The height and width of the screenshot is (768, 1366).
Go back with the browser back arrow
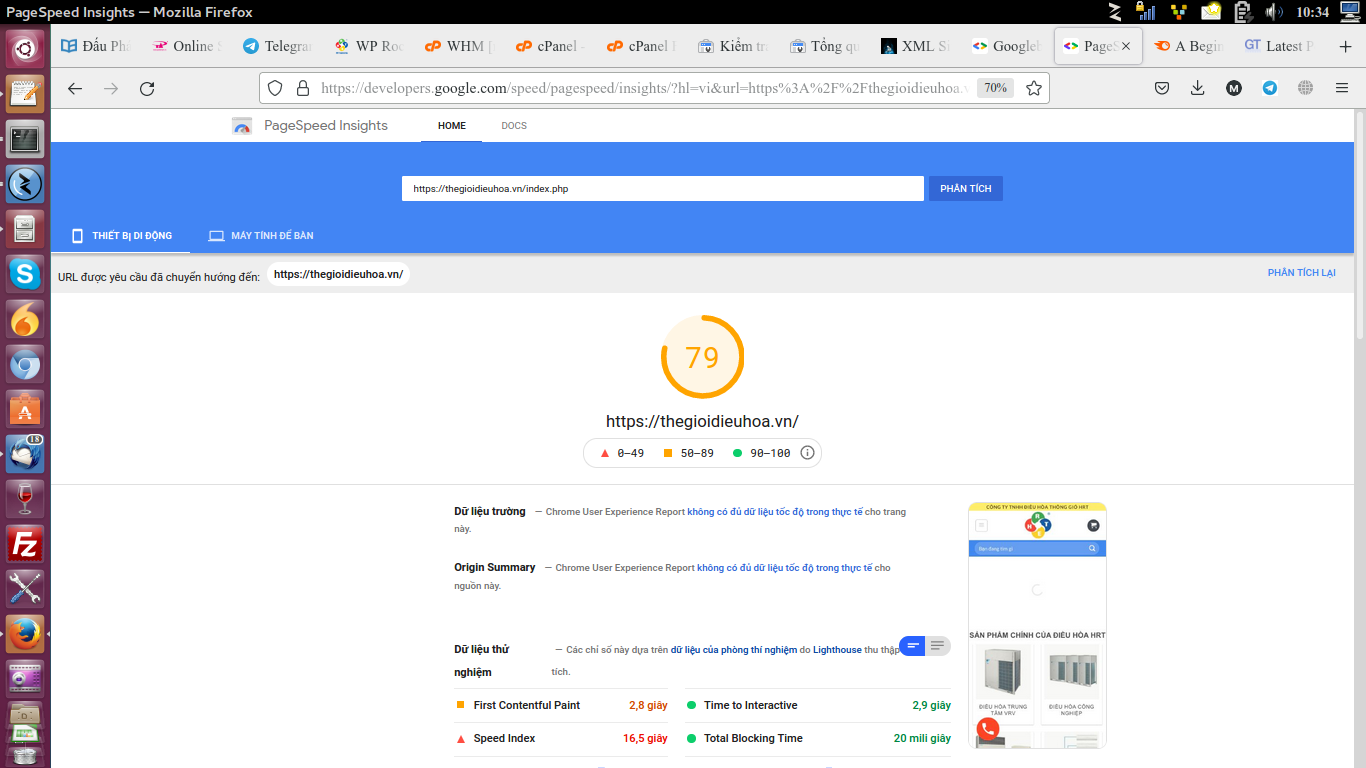75,88
